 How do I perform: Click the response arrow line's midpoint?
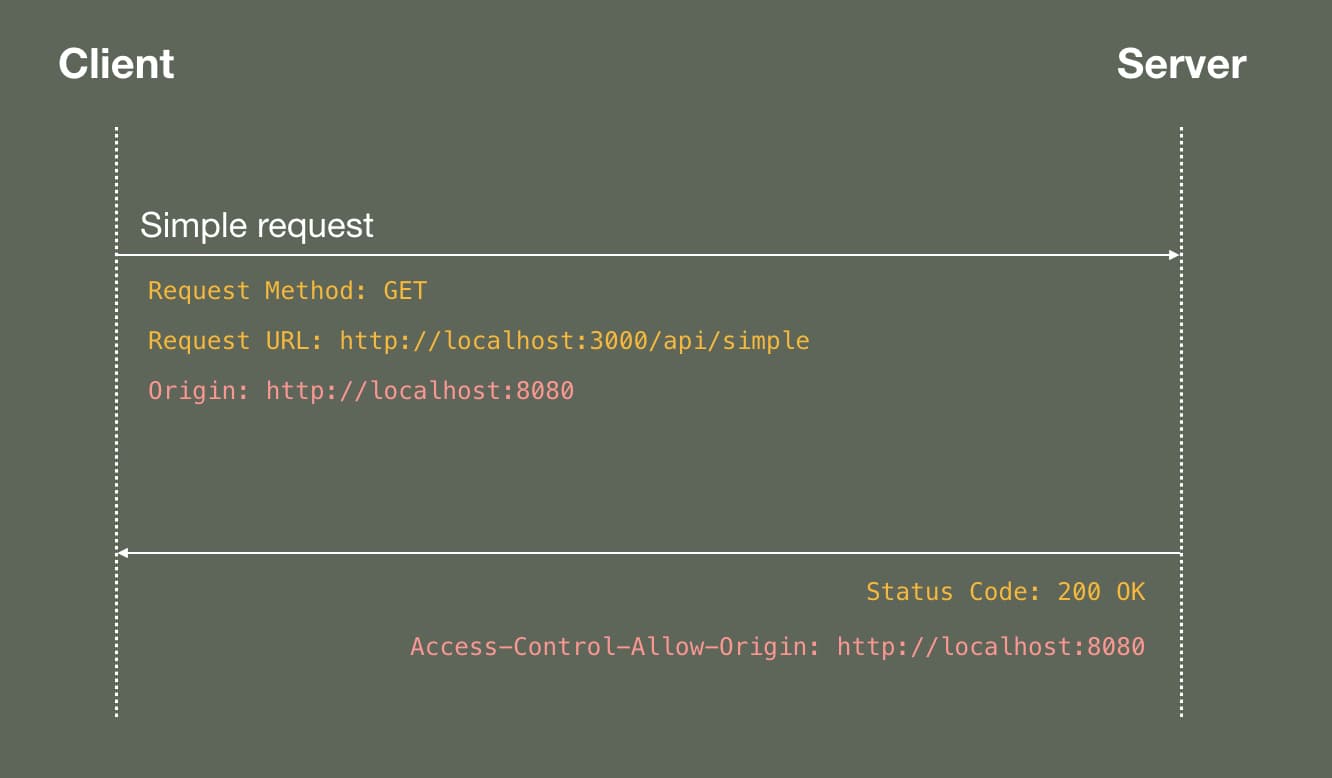648,552
